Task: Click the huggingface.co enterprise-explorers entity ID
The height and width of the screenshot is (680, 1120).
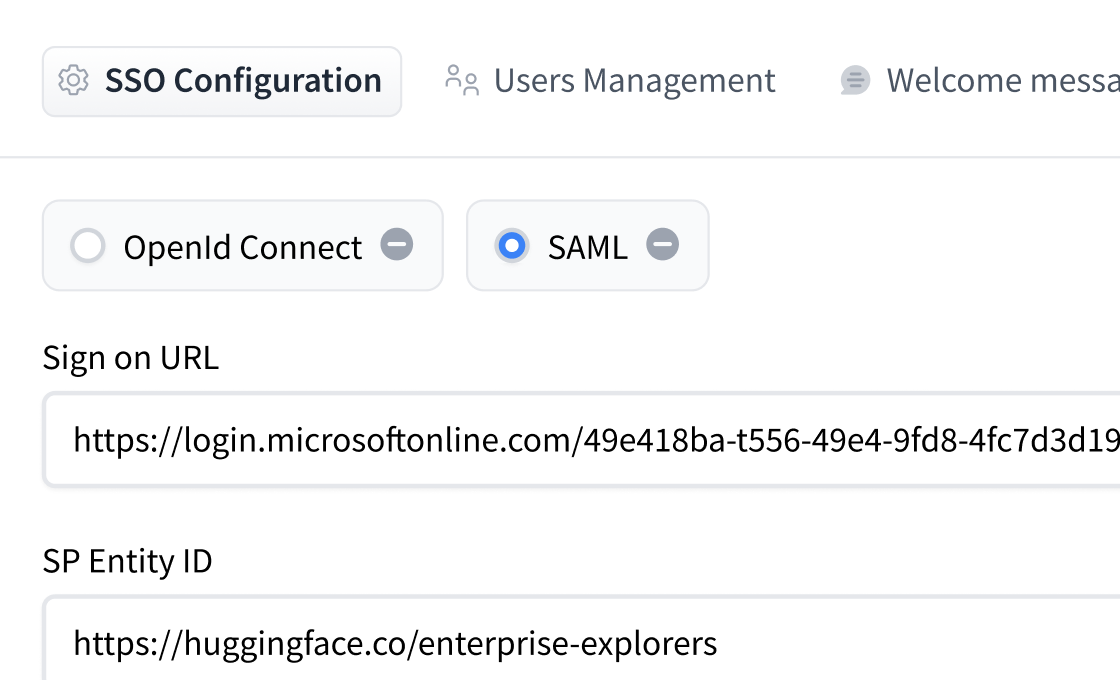Action: coord(394,644)
